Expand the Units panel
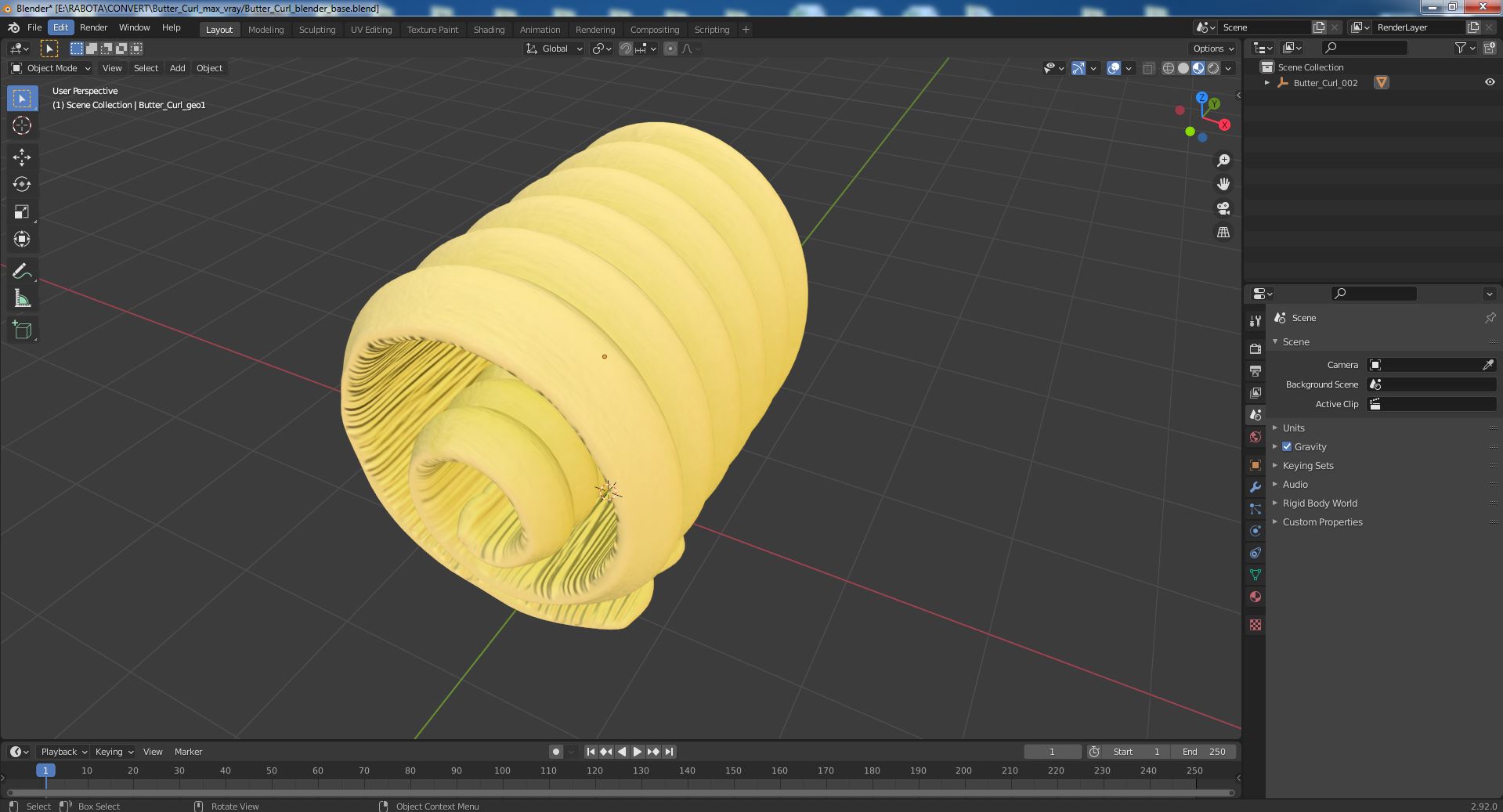1503x812 pixels. (x=1293, y=428)
